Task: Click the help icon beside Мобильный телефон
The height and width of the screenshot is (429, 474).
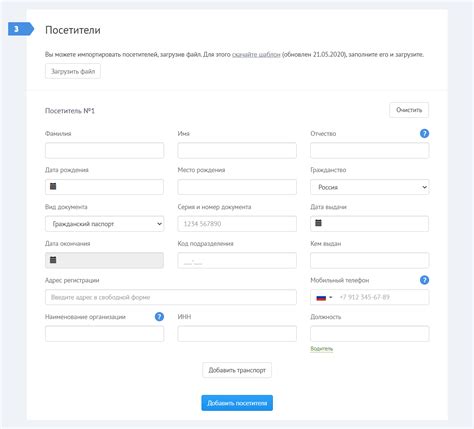Action: (424, 280)
